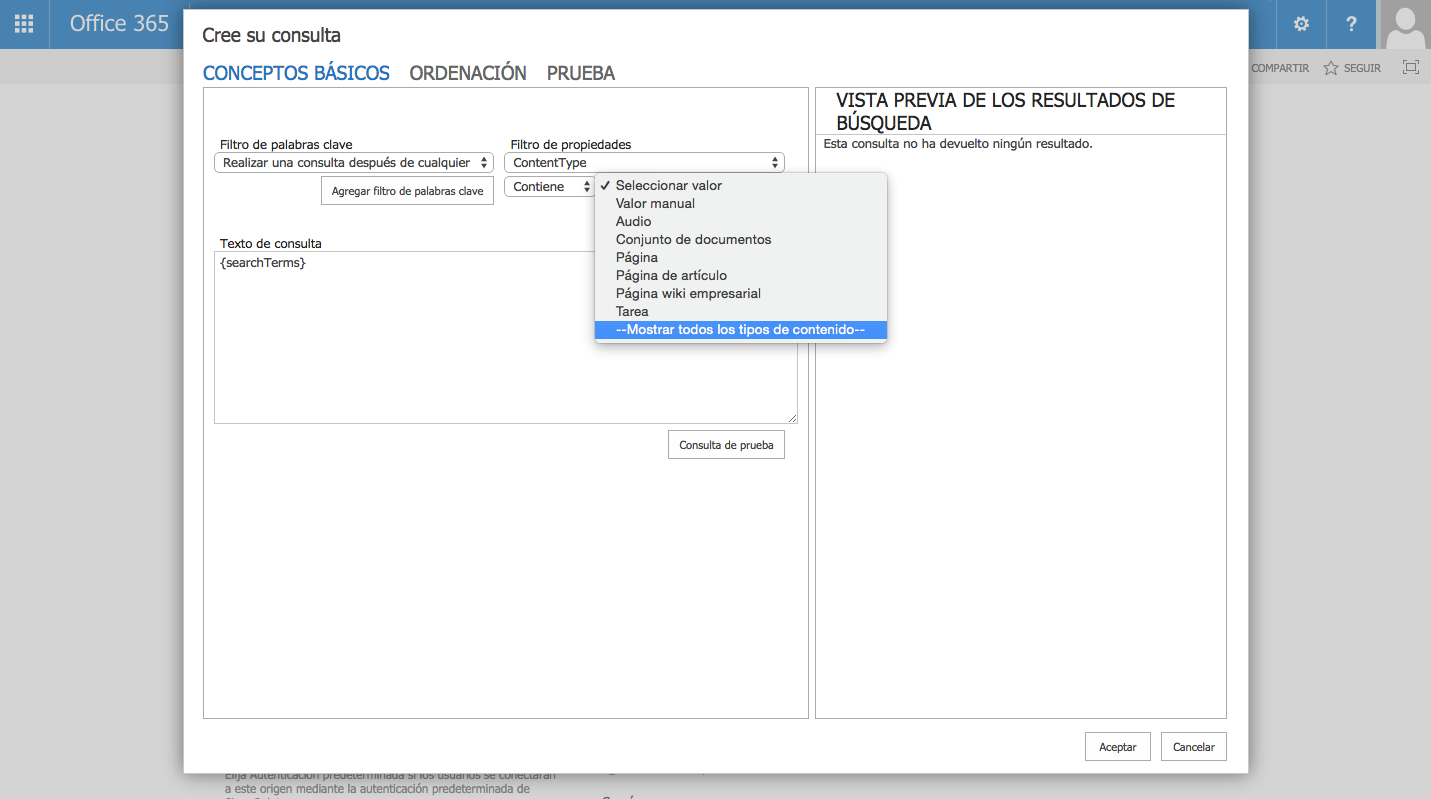Select Conjunto de documentos from the list
The image size is (1431, 799).
(692, 239)
